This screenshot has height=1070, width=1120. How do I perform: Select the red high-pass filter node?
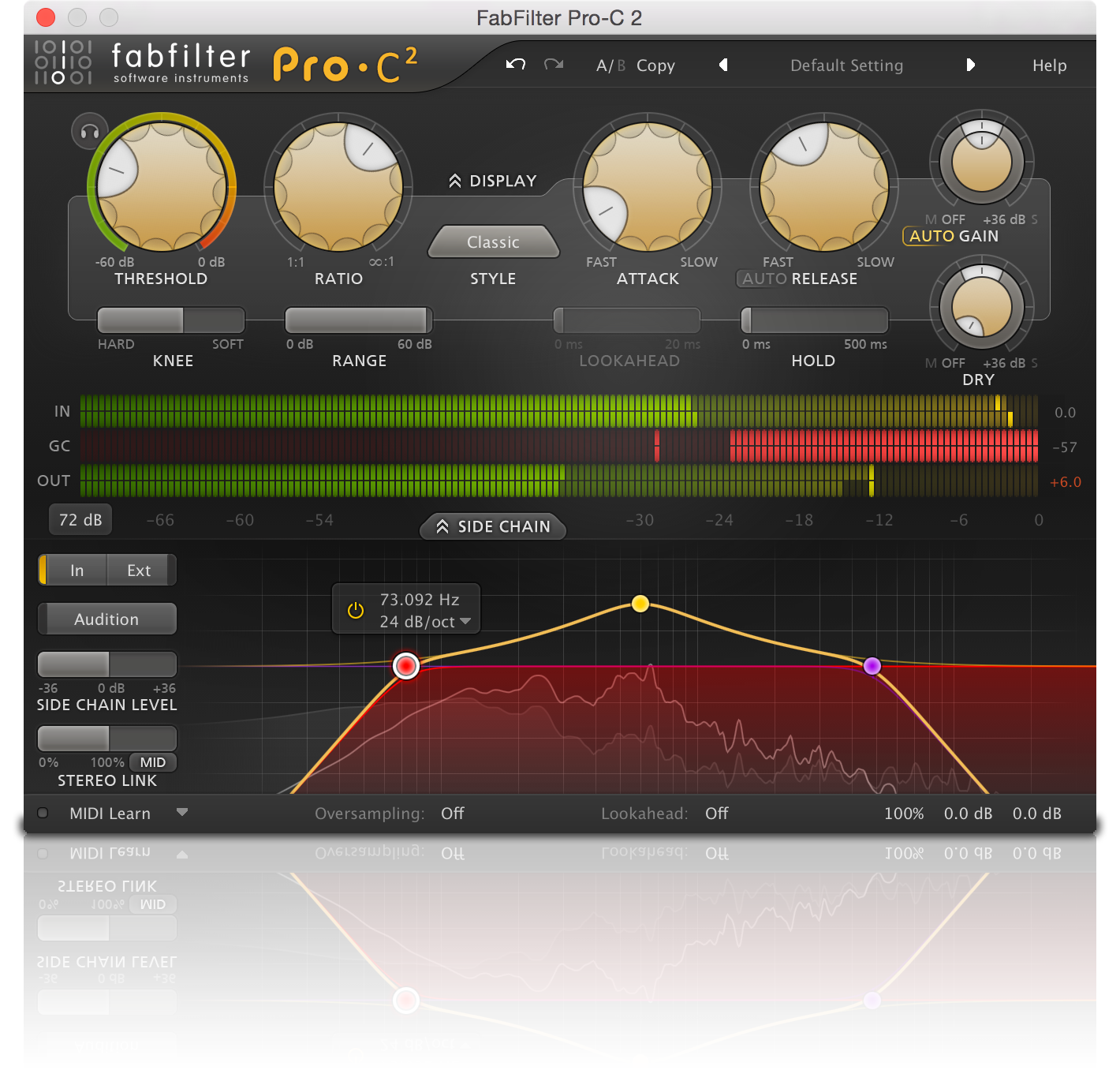click(406, 666)
